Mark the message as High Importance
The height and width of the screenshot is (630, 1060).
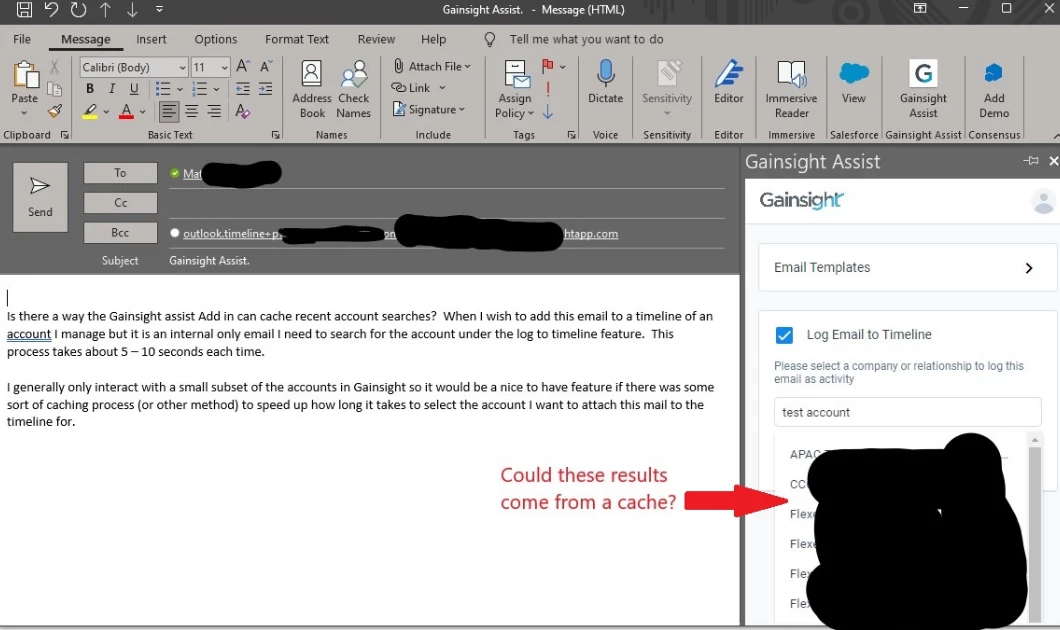(x=548, y=89)
